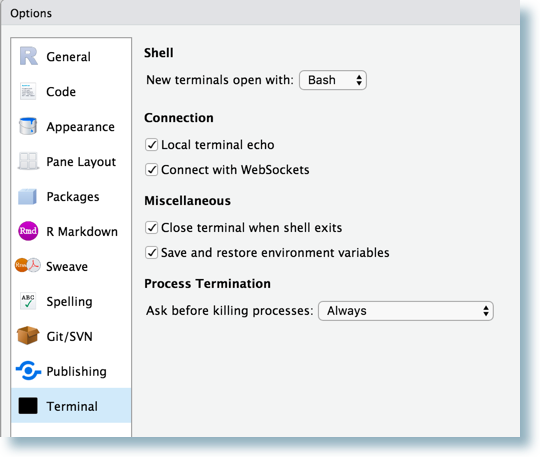The width and height of the screenshot is (540, 457).
Task: Click the Options dialog title bar
Action: (260, 13)
